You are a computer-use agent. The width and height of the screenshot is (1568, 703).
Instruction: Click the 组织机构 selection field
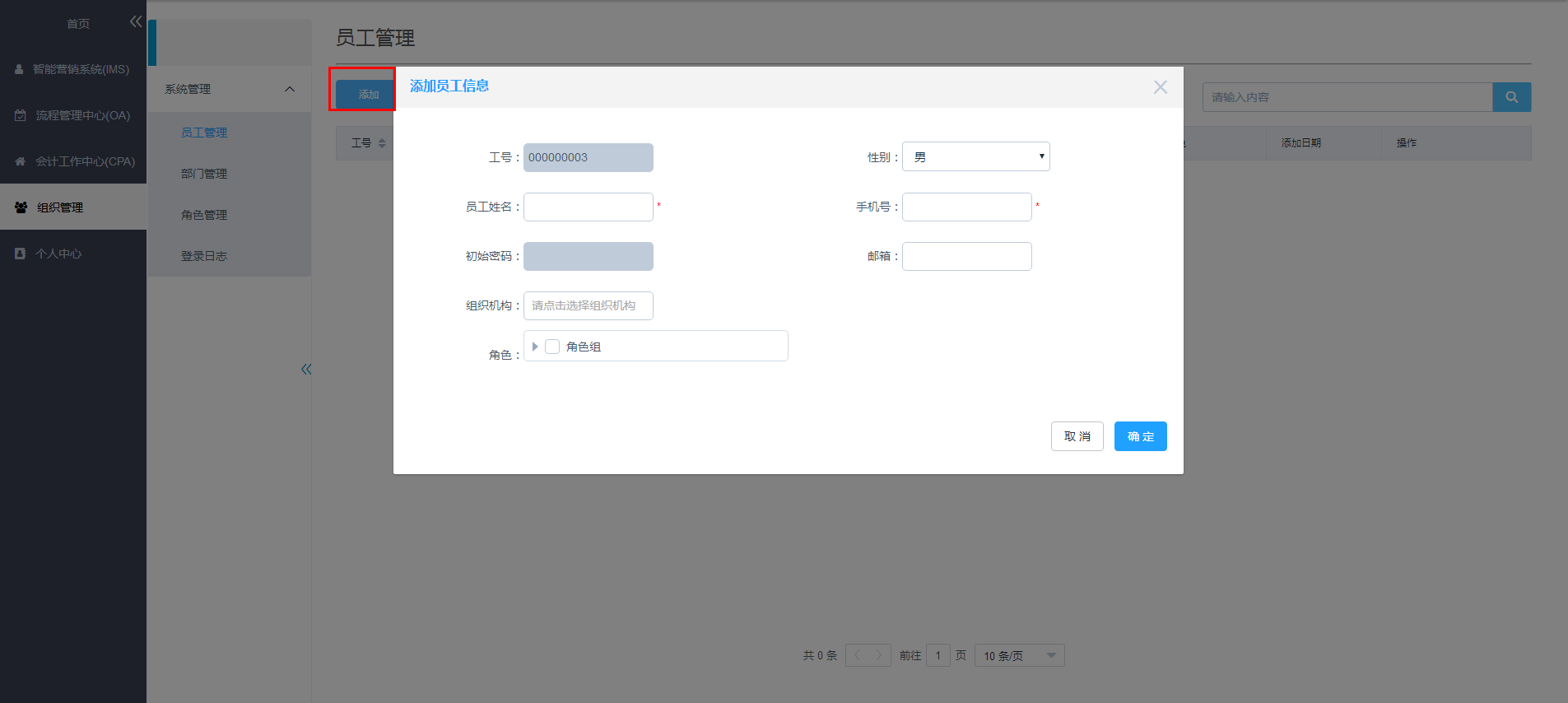[588, 305]
